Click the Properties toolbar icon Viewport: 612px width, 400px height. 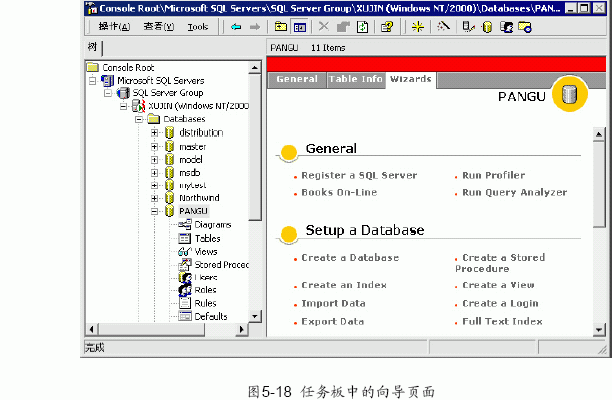click(x=343, y=27)
